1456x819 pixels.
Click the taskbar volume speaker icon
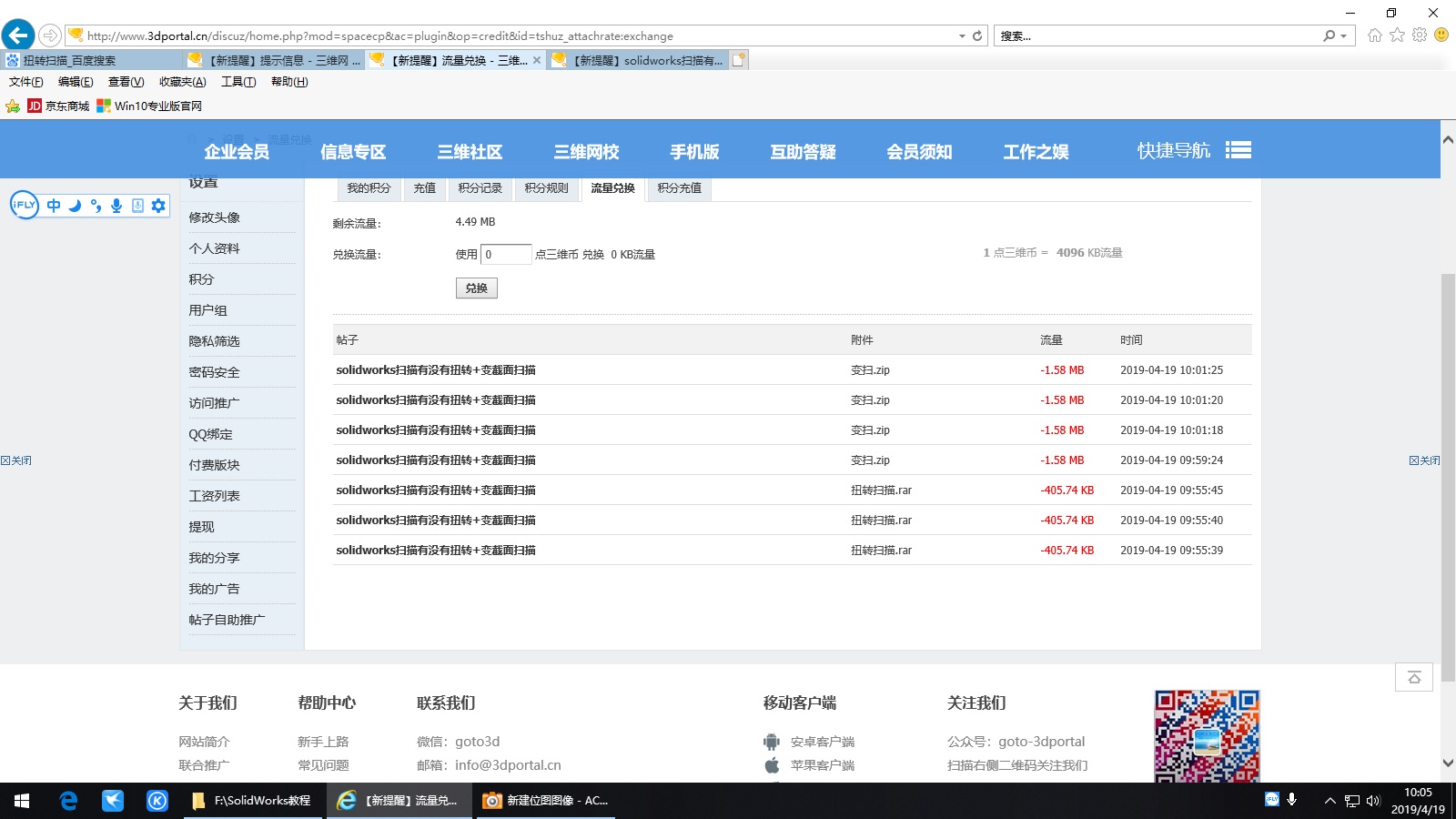pyautogui.click(x=1373, y=801)
